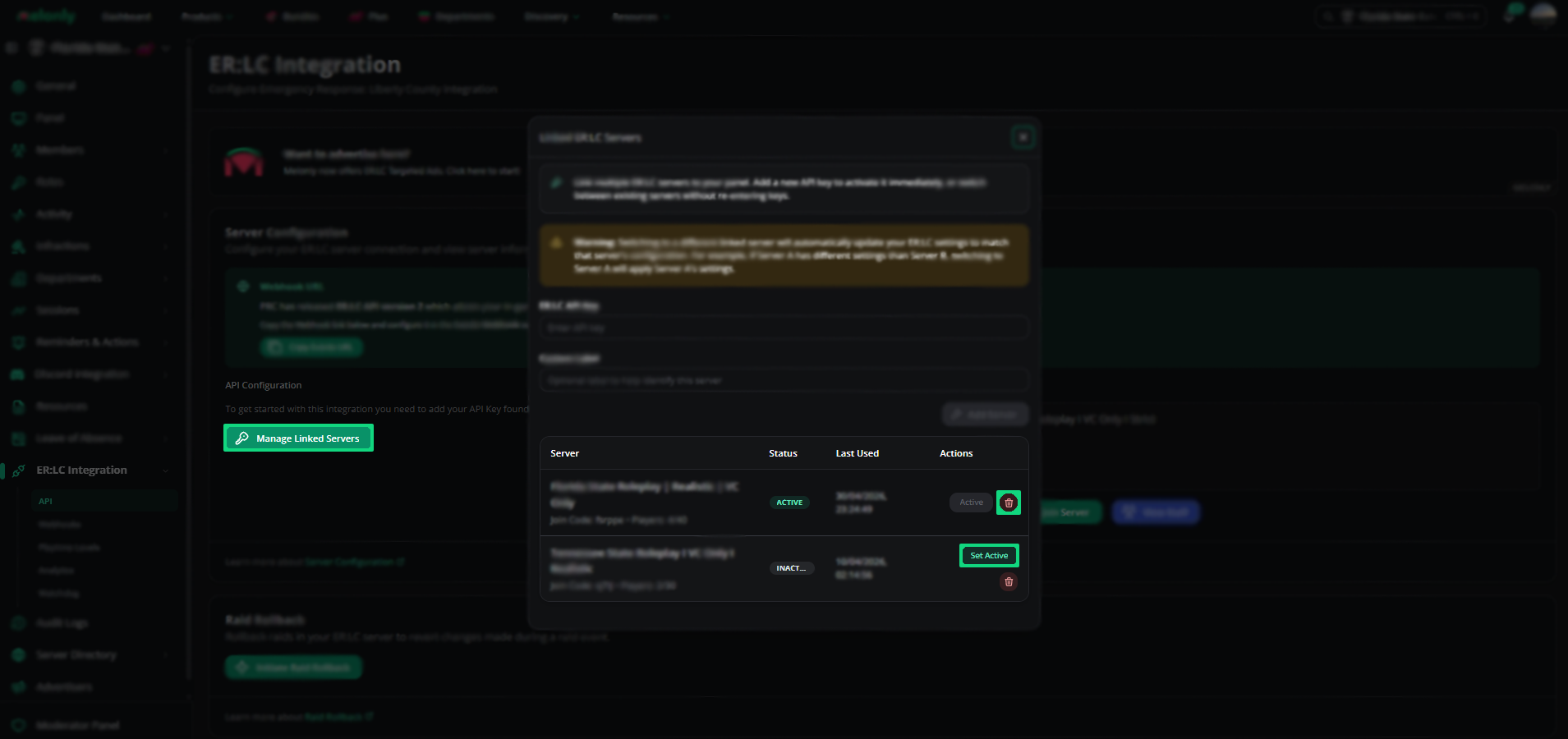The image size is (1568, 739).
Task: Open Server Directory in the sidebar
Action: click(76, 655)
